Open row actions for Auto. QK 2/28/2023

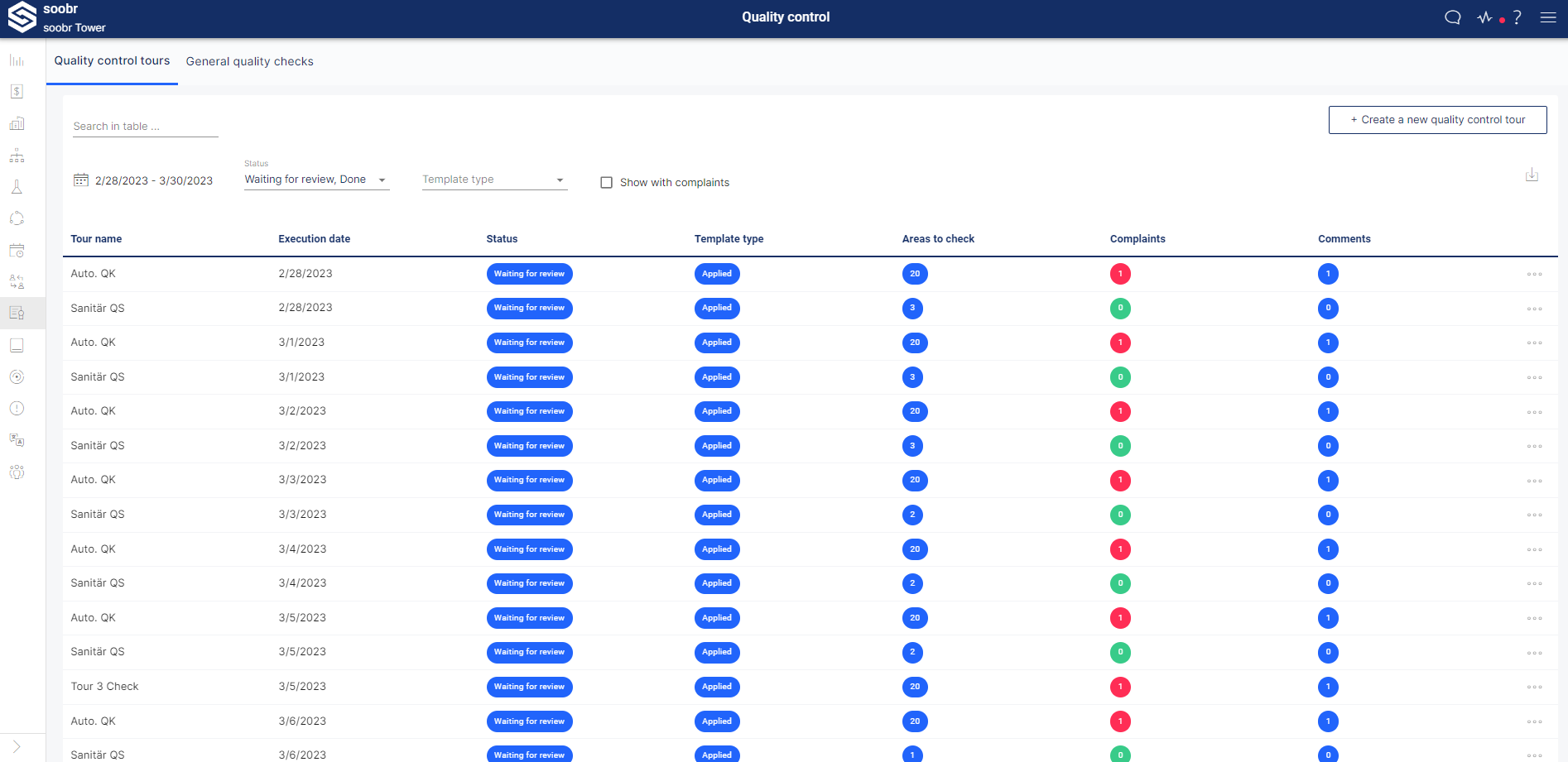click(x=1534, y=275)
